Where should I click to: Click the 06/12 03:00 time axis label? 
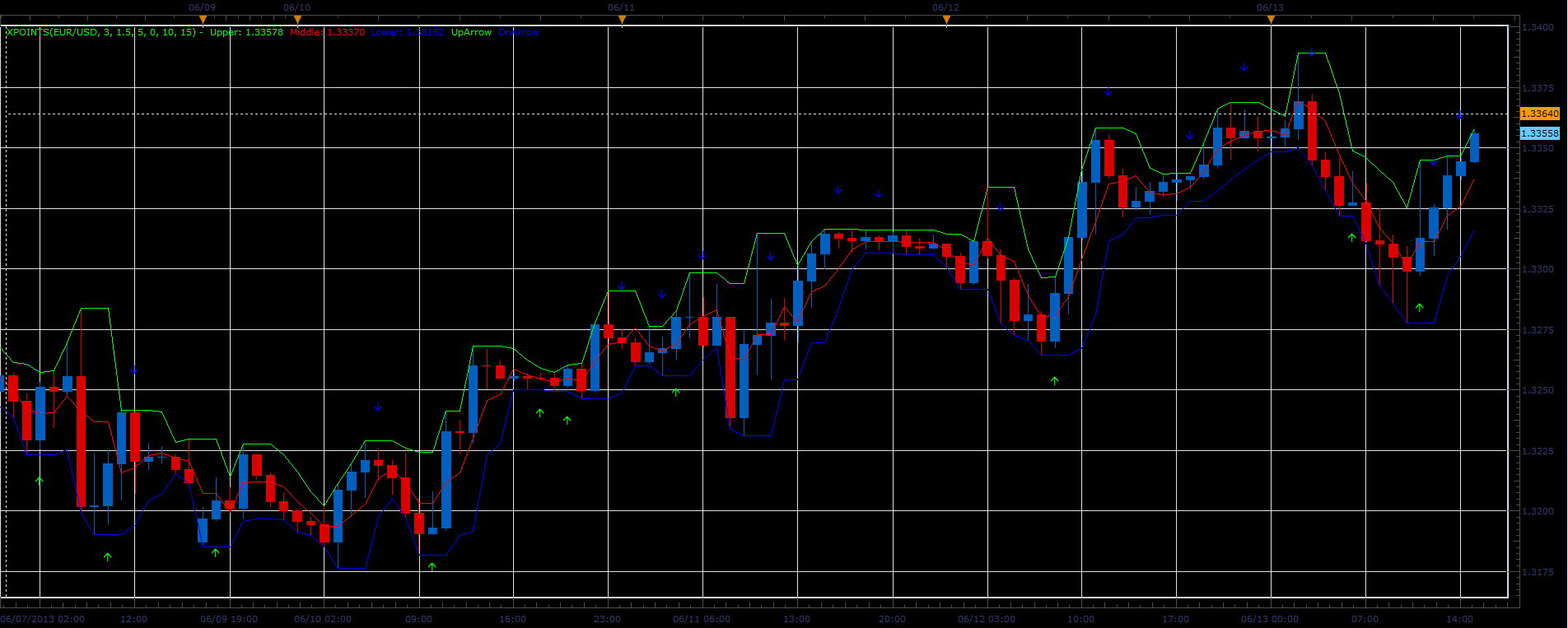(x=986, y=619)
